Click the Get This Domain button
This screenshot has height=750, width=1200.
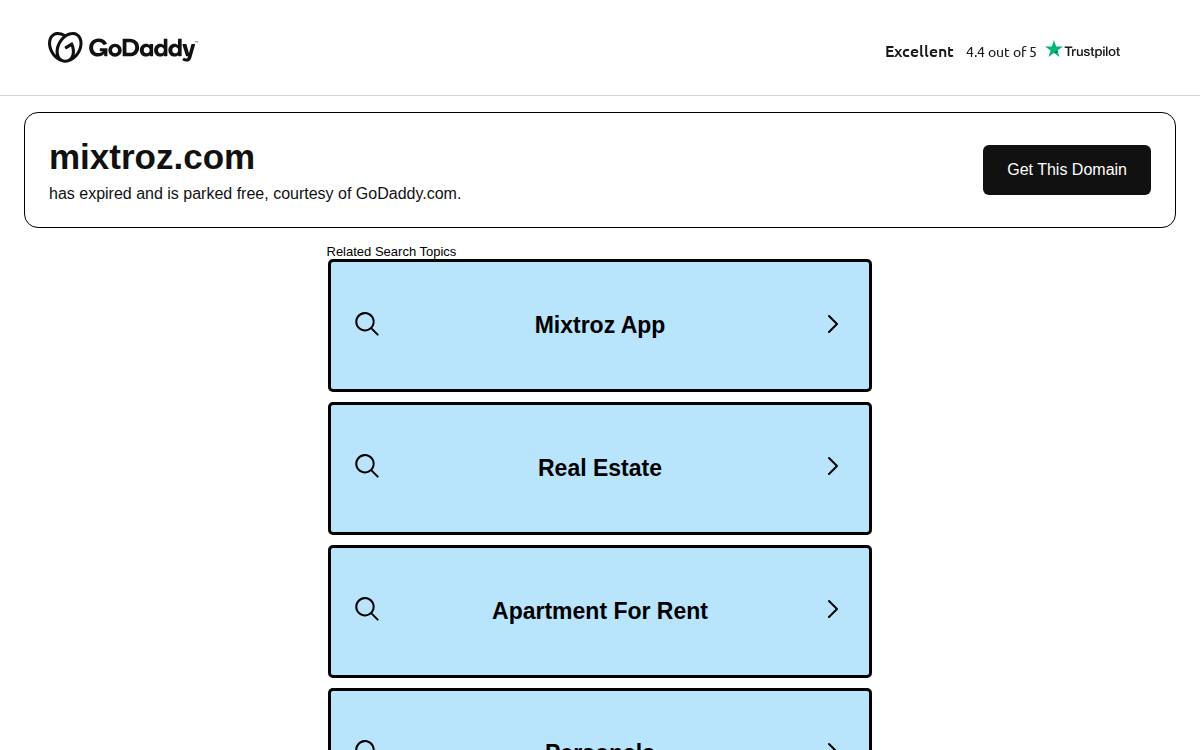pos(1066,170)
